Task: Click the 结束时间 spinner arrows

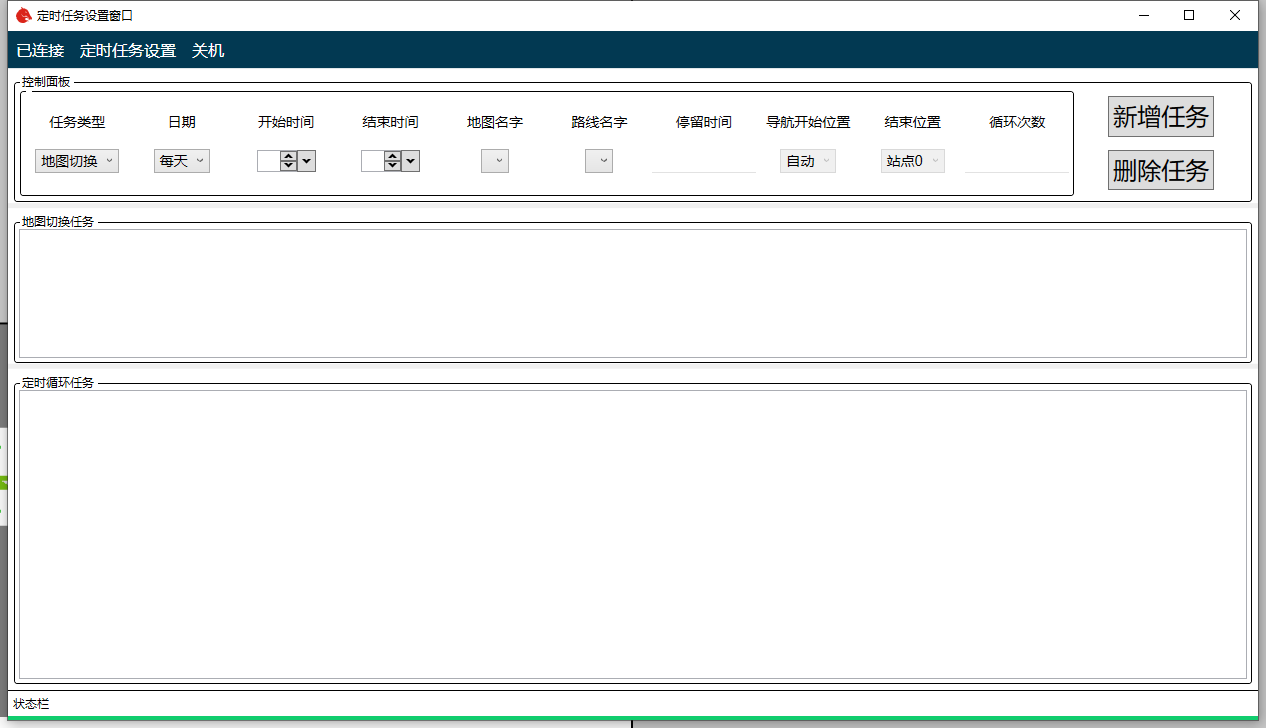Action: 393,161
